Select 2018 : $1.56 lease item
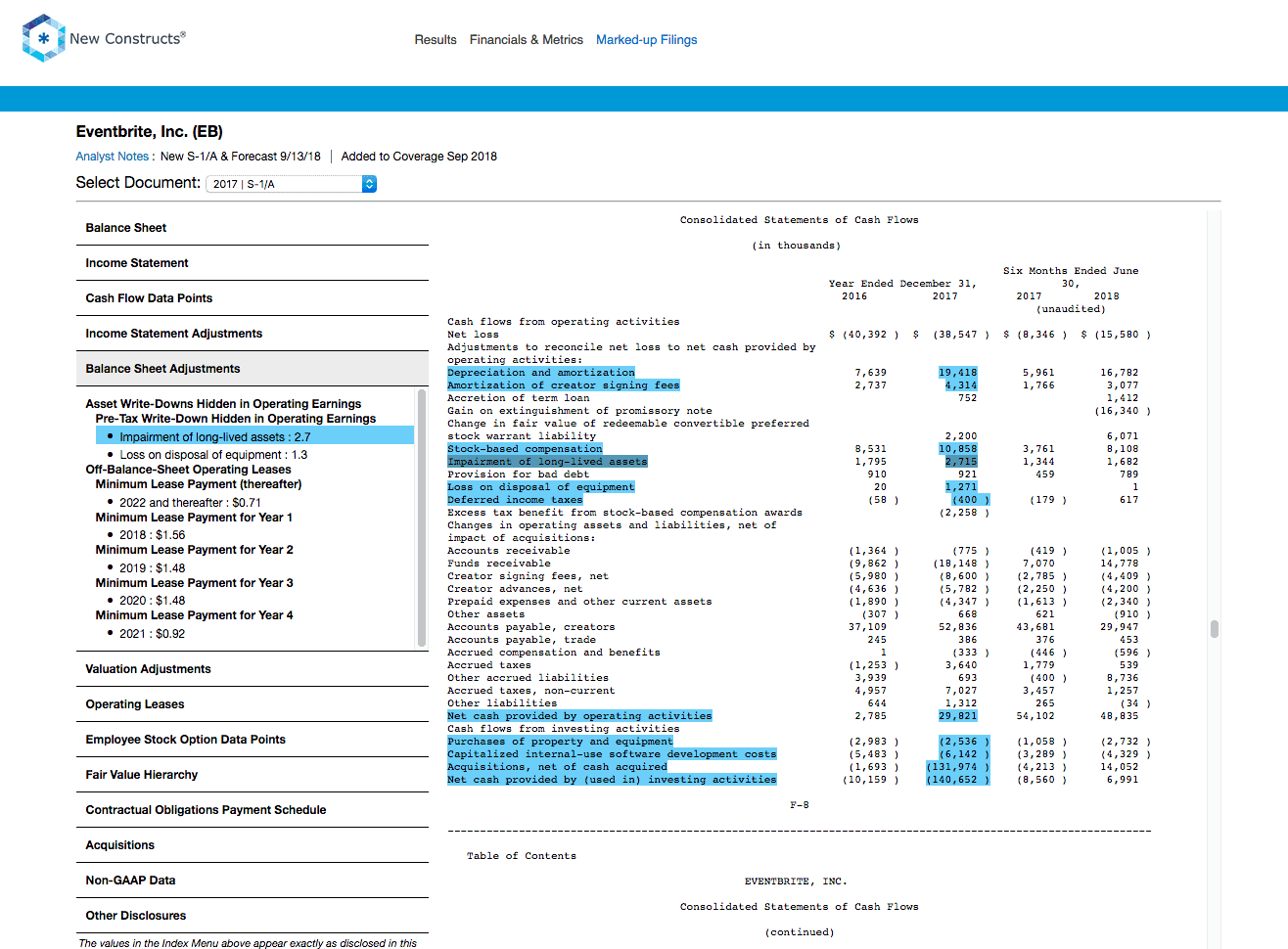The height and width of the screenshot is (949, 1288). point(152,535)
